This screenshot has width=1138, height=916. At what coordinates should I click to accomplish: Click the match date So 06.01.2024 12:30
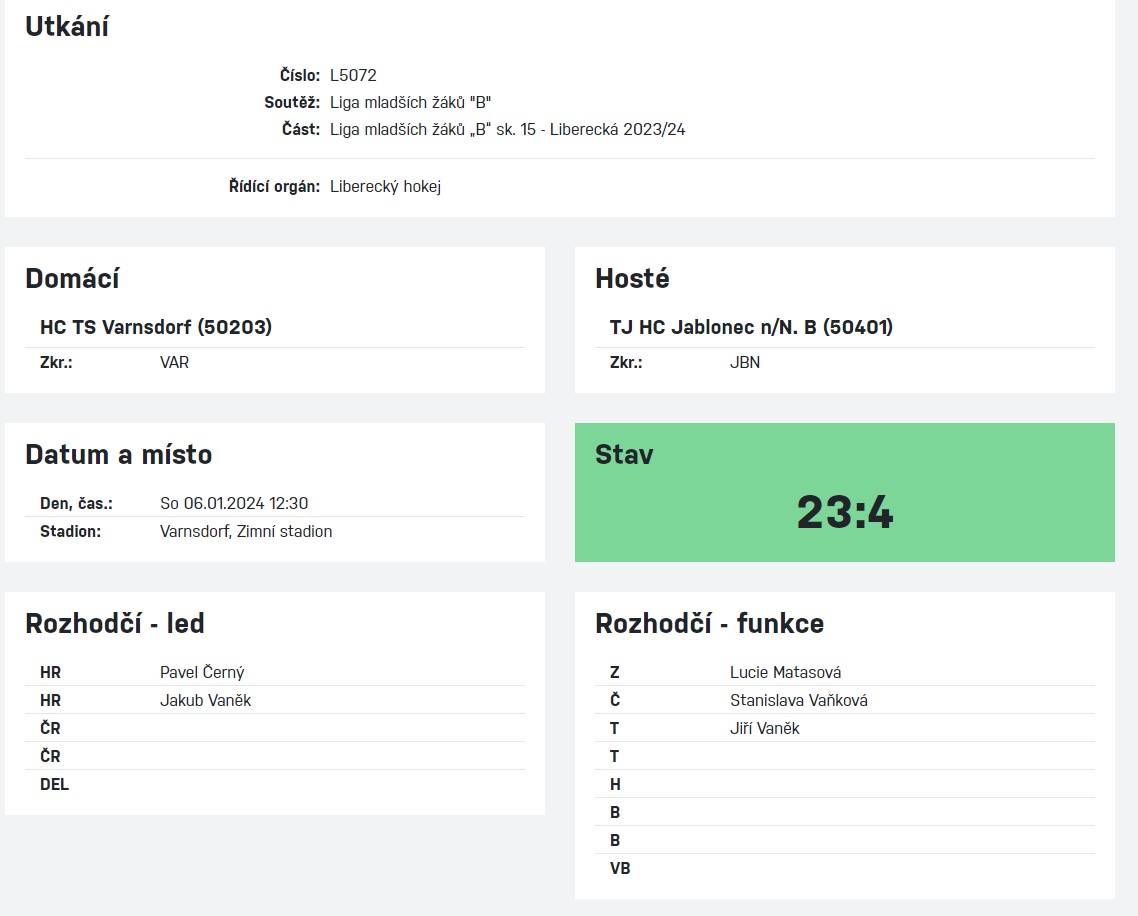coord(234,503)
